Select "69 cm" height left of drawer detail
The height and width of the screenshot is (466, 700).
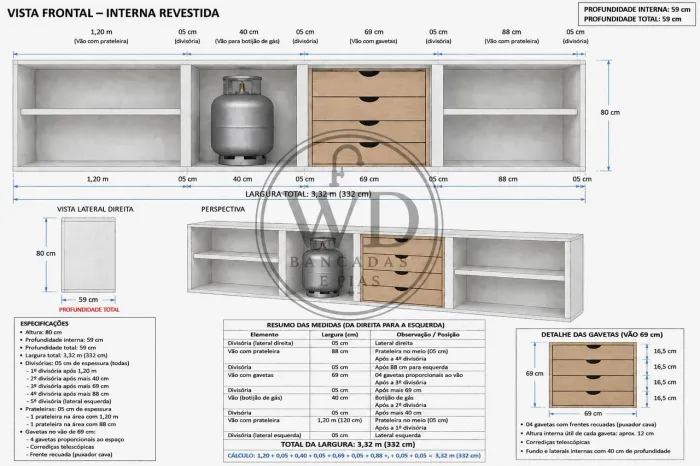(x=534, y=373)
